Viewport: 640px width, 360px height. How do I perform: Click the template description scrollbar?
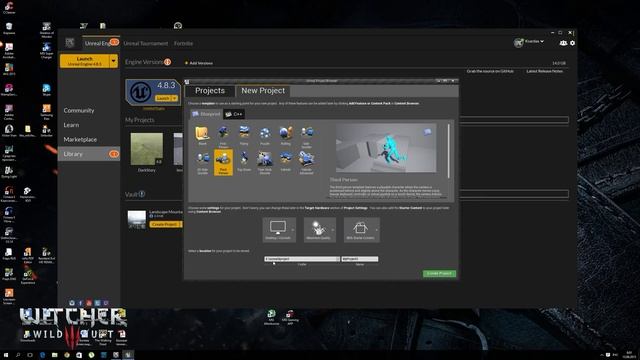[449, 151]
